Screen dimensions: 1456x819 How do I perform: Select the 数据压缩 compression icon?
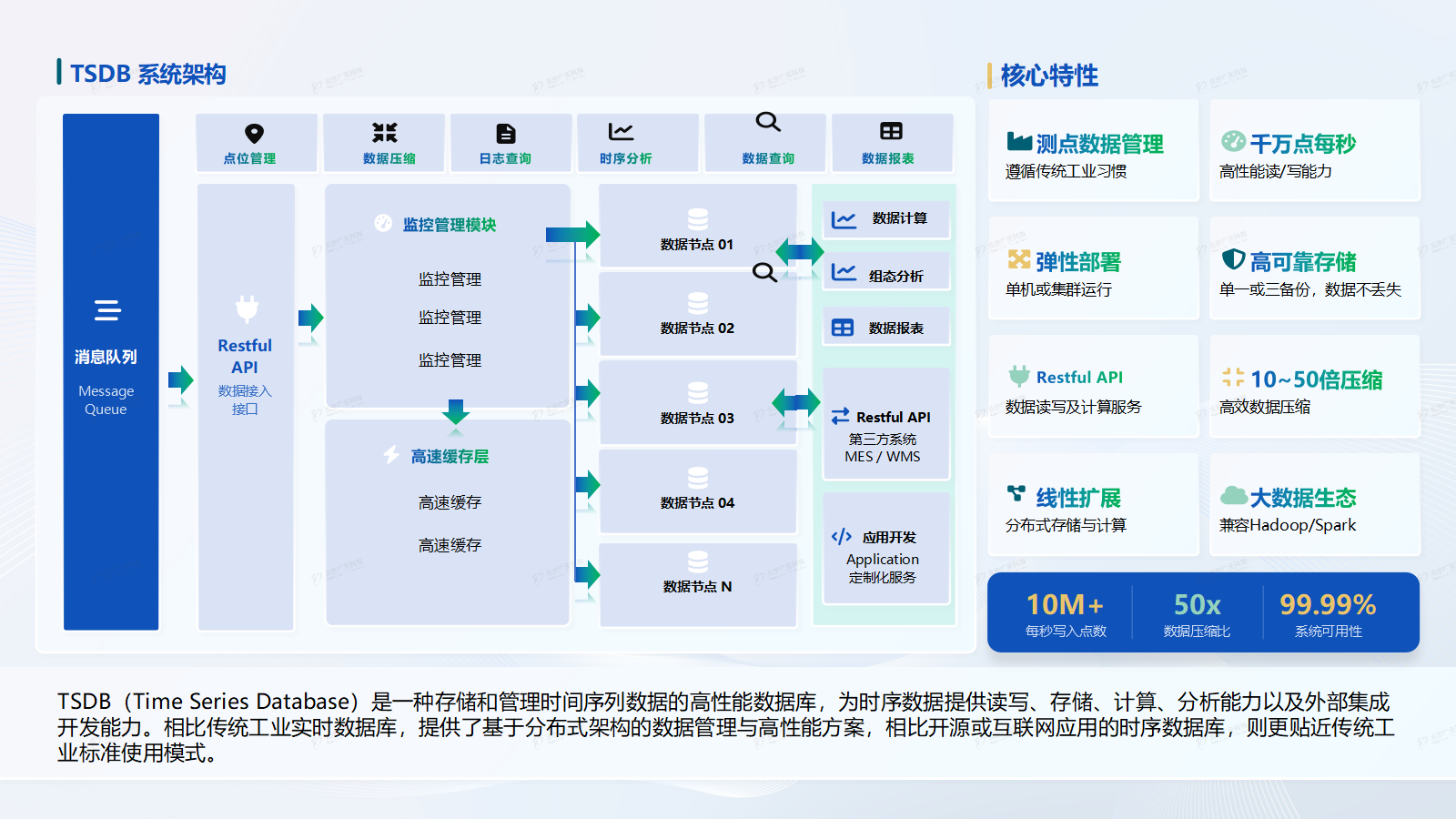click(383, 130)
